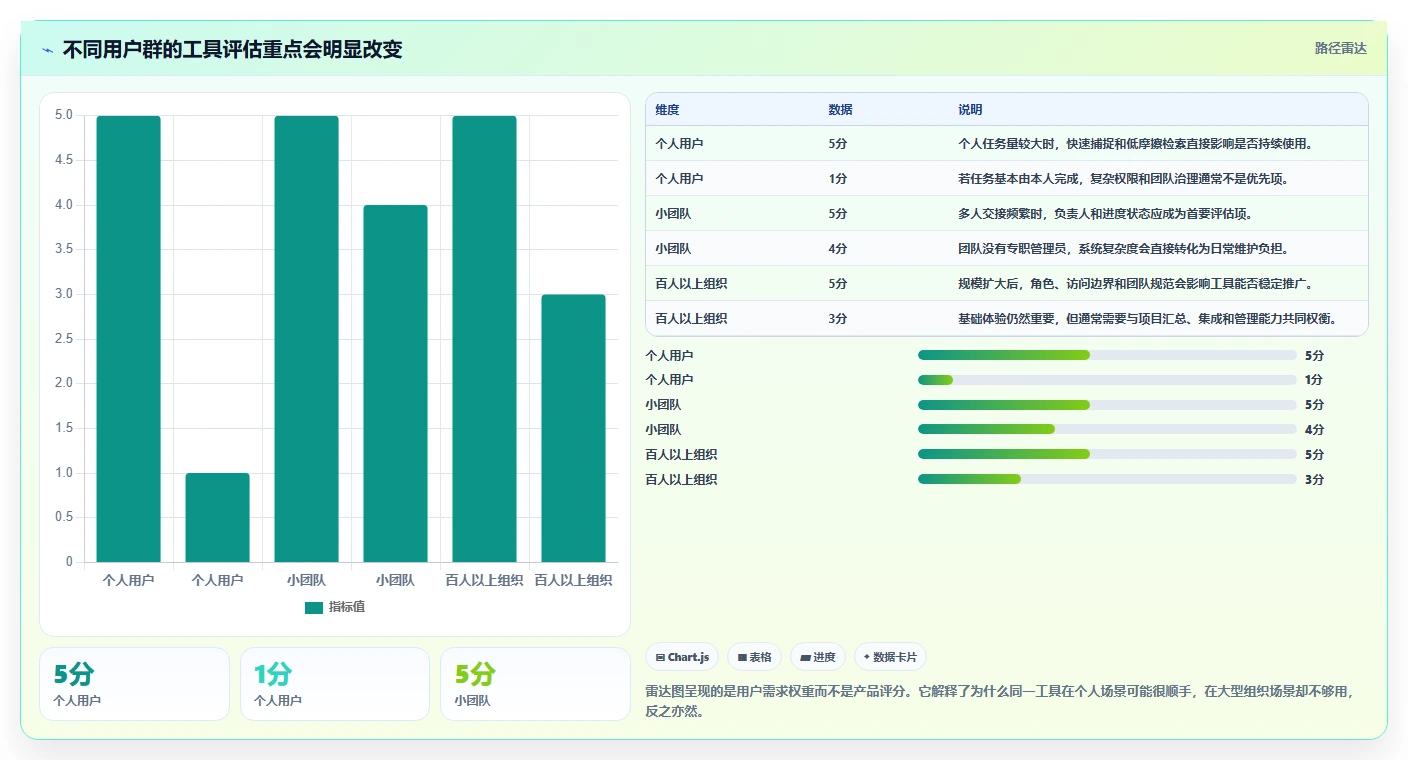Click the 小团队 bar reaching 5.0

(x=306, y=339)
